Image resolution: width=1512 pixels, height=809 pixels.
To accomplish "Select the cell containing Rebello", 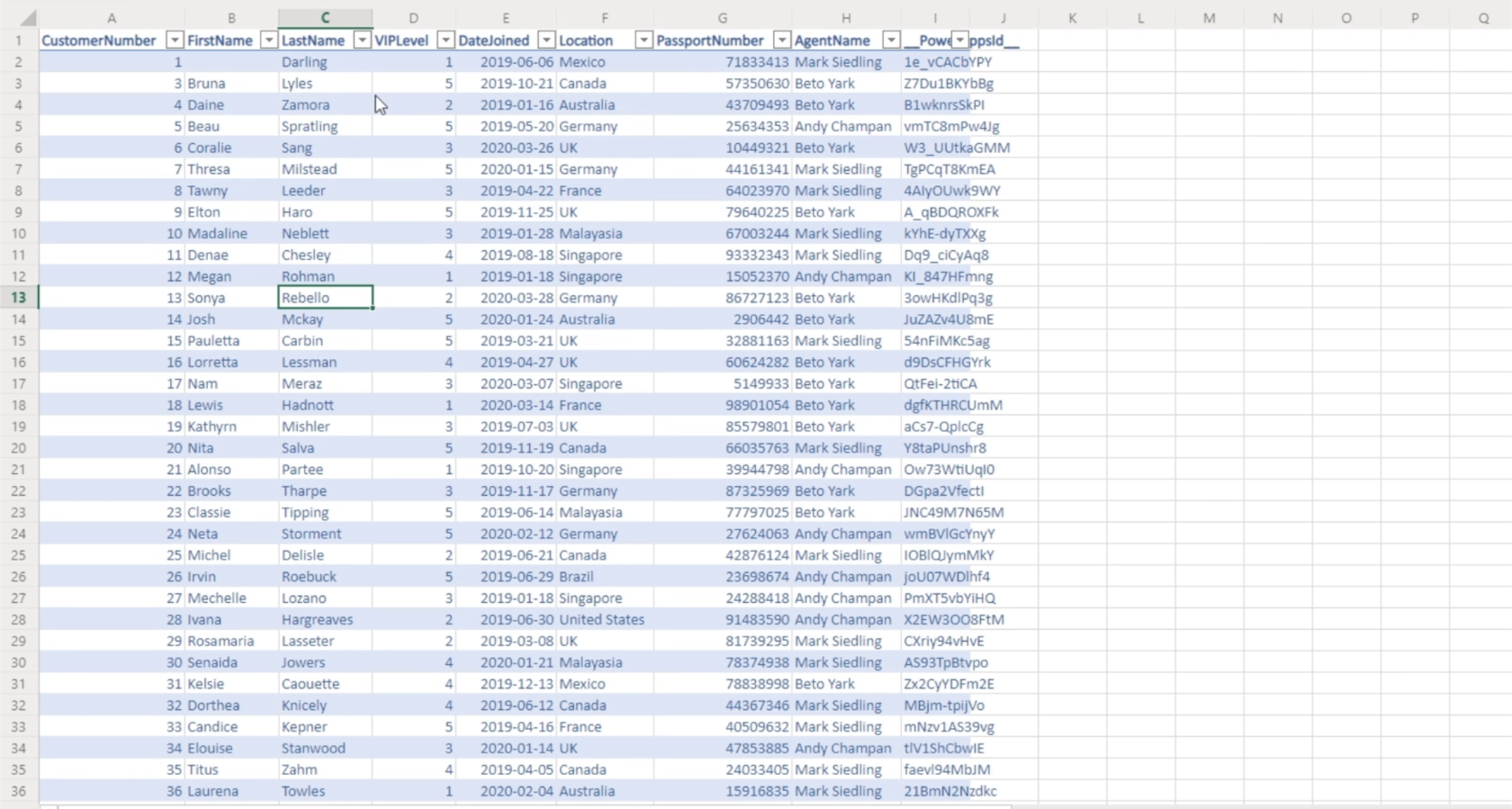I will pos(325,298).
